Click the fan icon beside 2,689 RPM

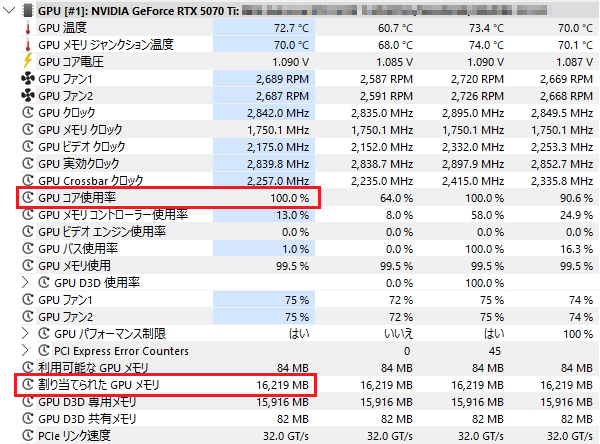pyautogui.click(x=28, y=79)
